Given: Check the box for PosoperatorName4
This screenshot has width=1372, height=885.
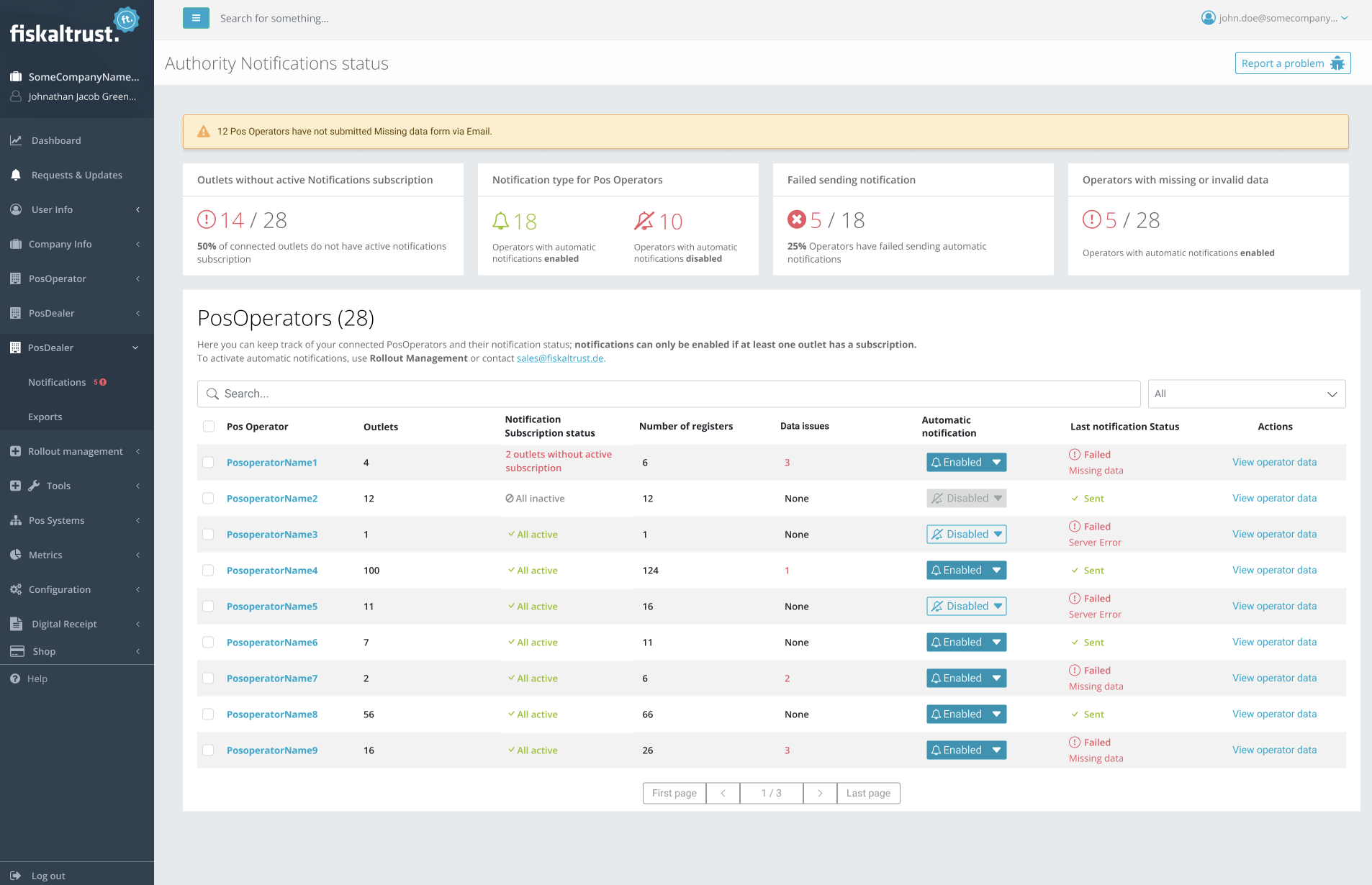Looking at the screenshot, I should (x=208, y=570).
